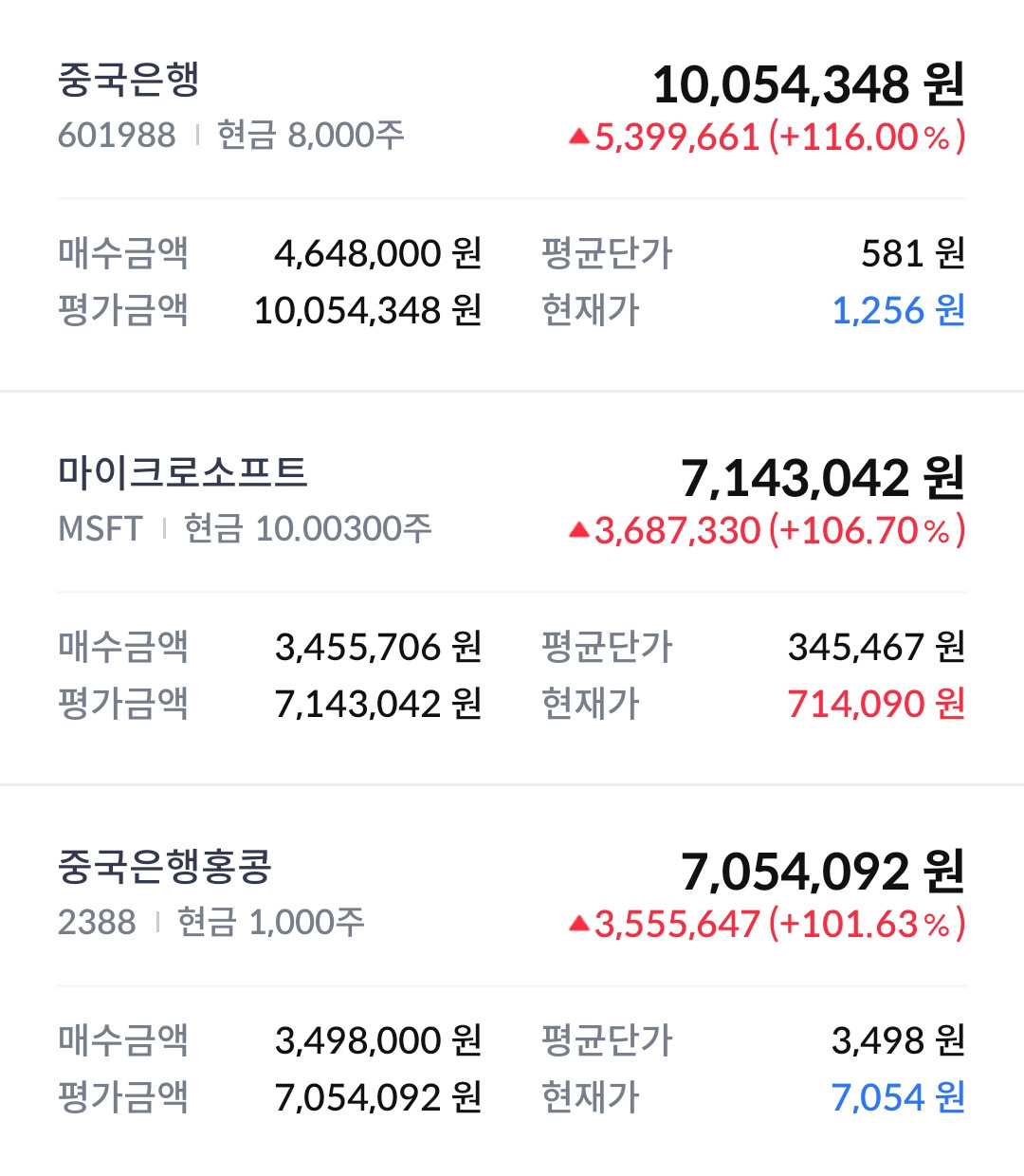Click the red up-triangle beside 3,687,330
1024x1176 pixels.
pyautogui.click(x=579, y=531)
